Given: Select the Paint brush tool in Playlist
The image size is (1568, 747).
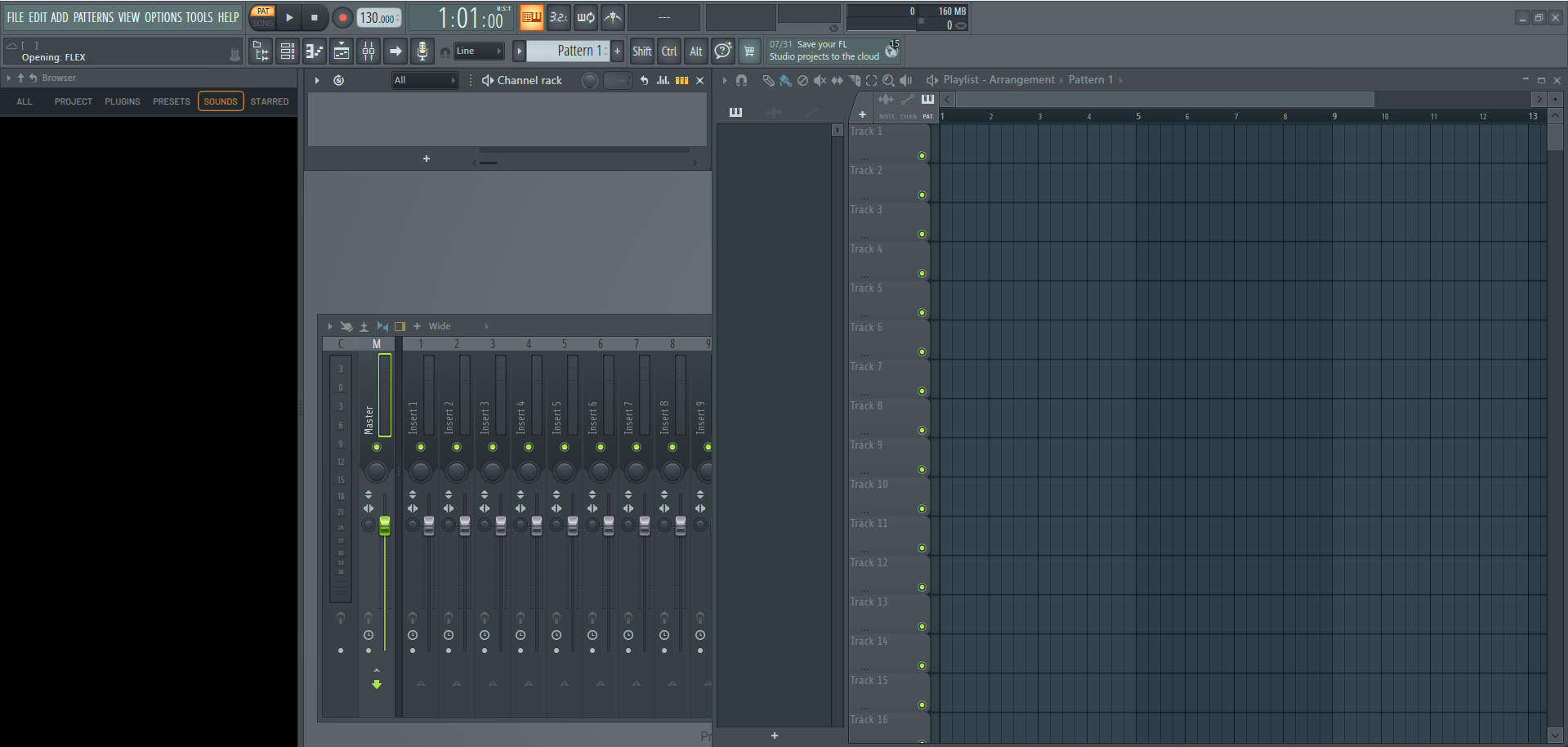Looking at the screenshot, I should pyautogui.click(x=785, y=80).
